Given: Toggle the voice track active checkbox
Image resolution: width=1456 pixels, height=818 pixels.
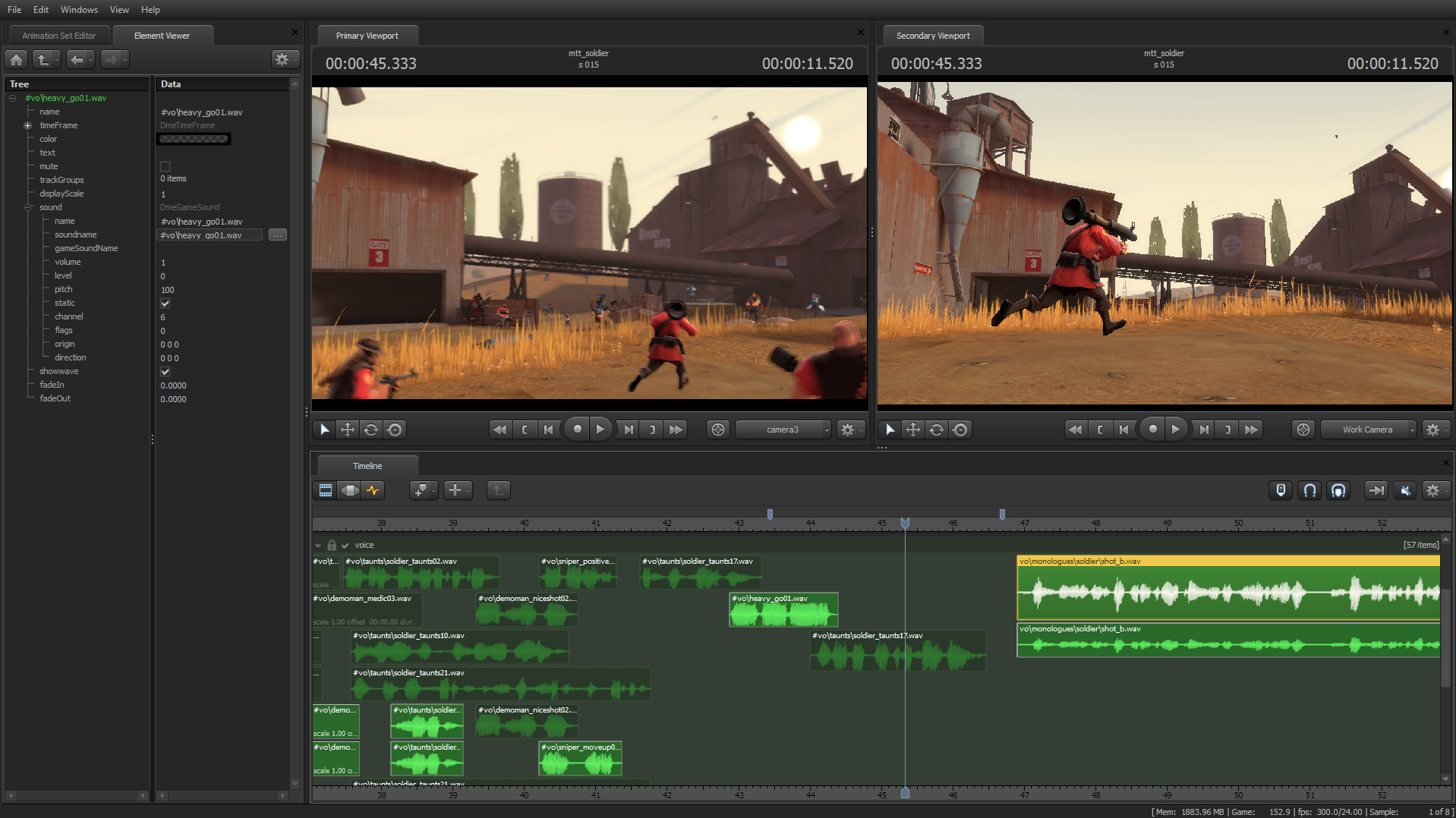Looking at the screenshot, I should [346, 545].
